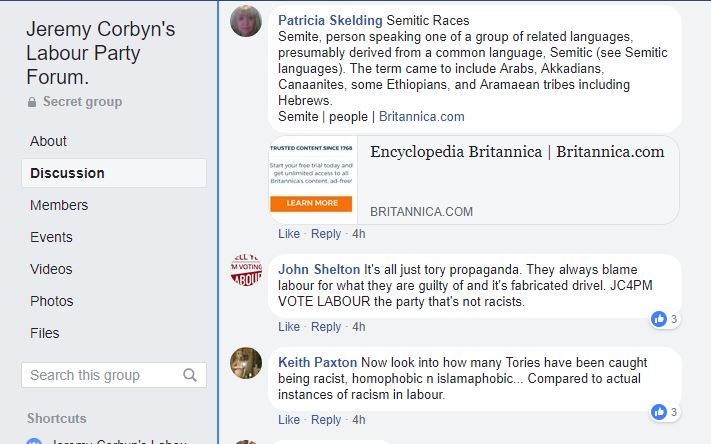Image resolution: width=711 pixels, height=444 pixels.
Task: Open the group's Events page
Action: point(51,237)
